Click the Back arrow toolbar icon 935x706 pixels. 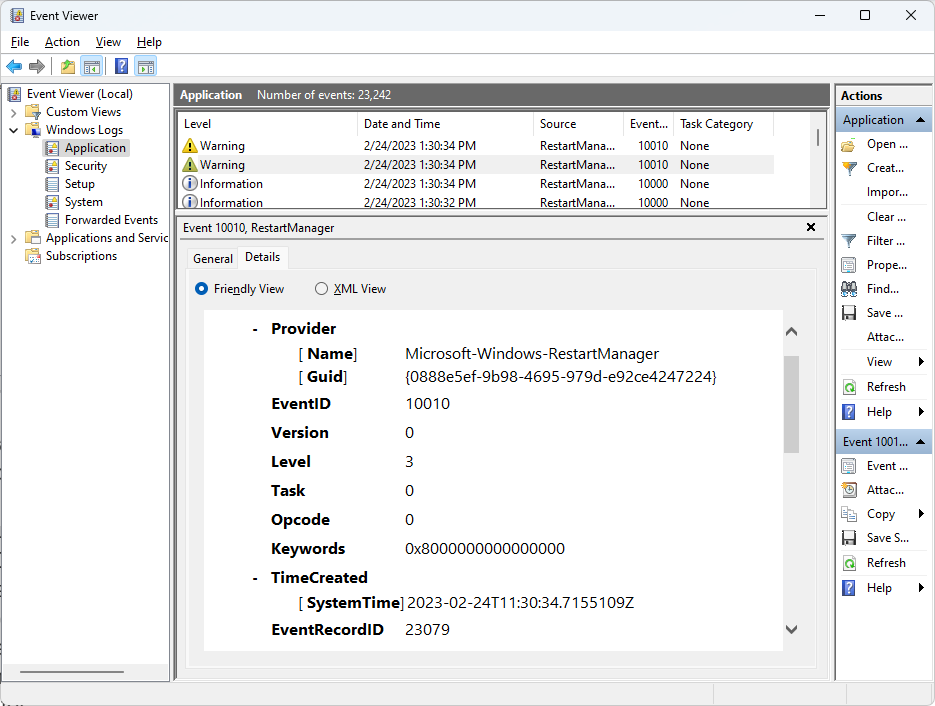pos(14,66)
